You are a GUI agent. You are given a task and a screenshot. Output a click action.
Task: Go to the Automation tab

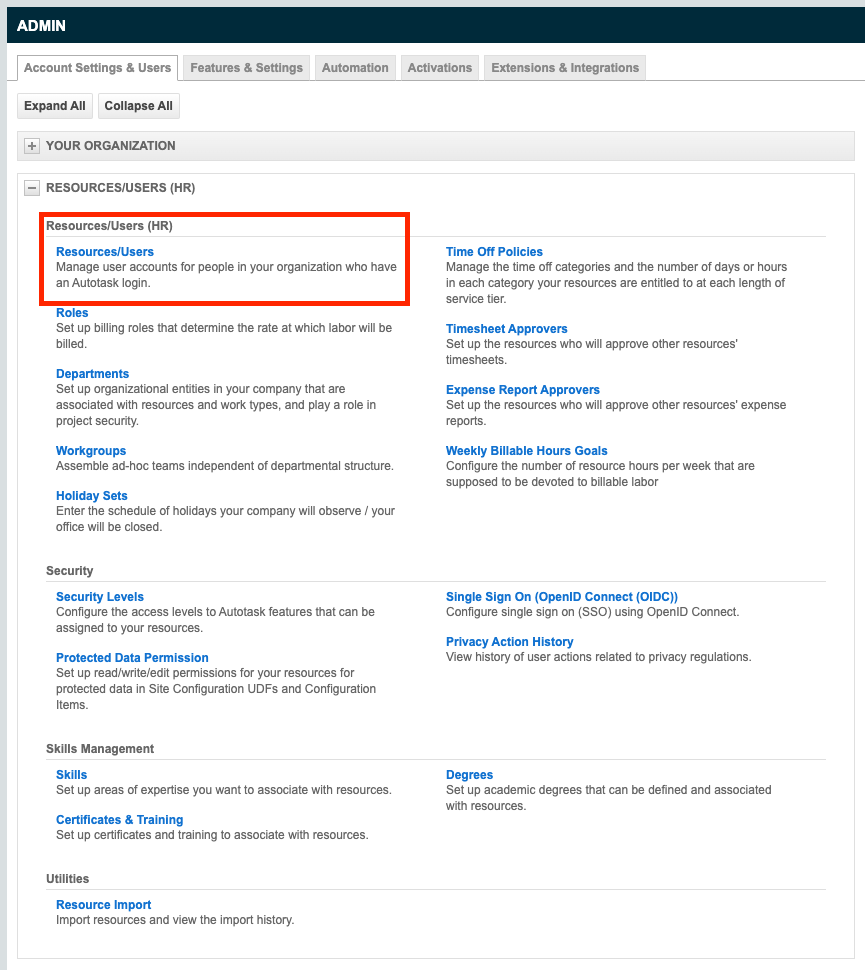tap(355, 68)
